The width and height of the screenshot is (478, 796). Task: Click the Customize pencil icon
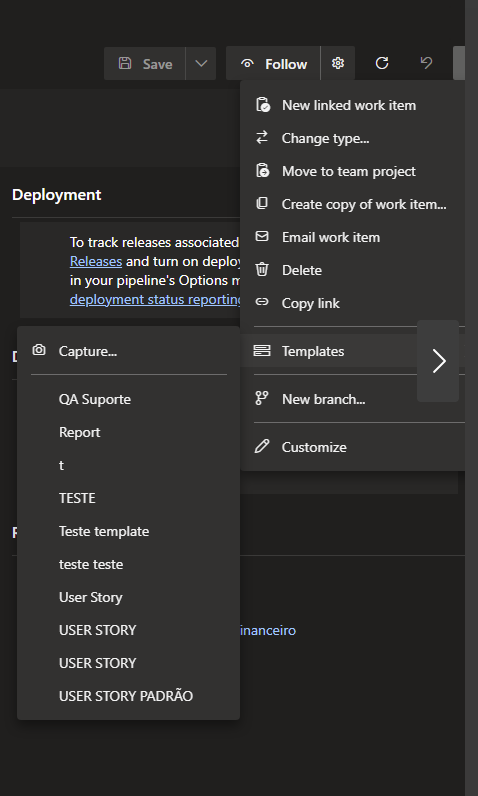pos(262,447)
